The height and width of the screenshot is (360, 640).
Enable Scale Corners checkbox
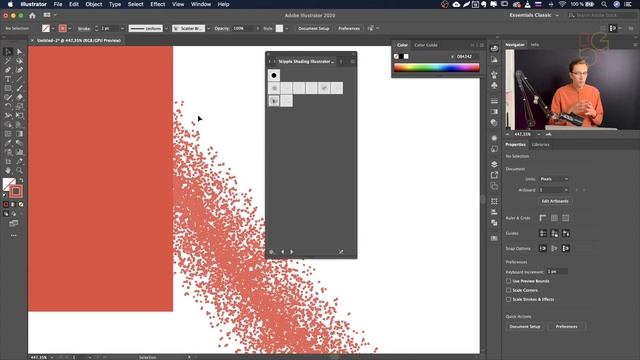(509, 290)
